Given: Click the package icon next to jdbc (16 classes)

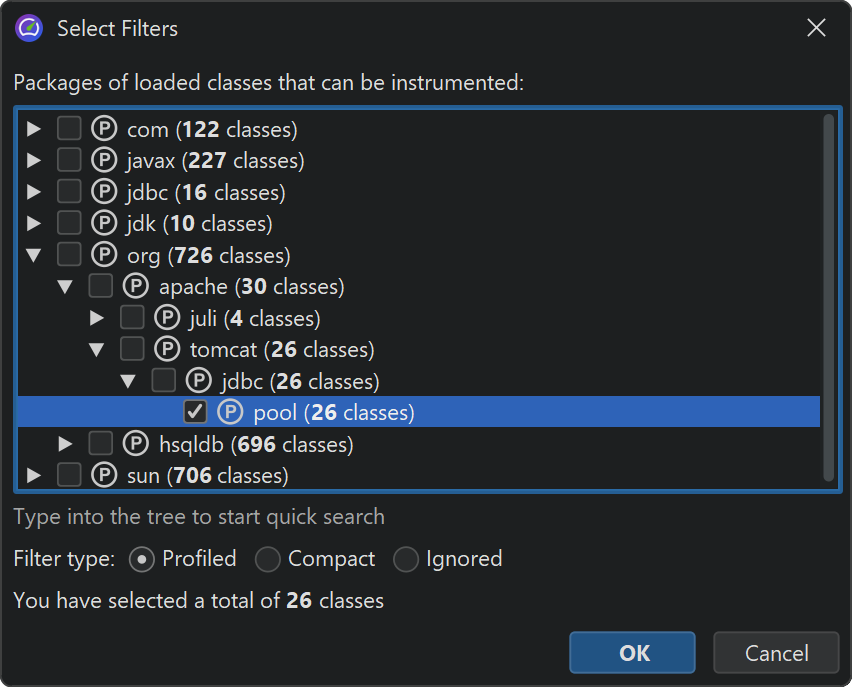Looking at the screenshot, I should coord(104,192).
